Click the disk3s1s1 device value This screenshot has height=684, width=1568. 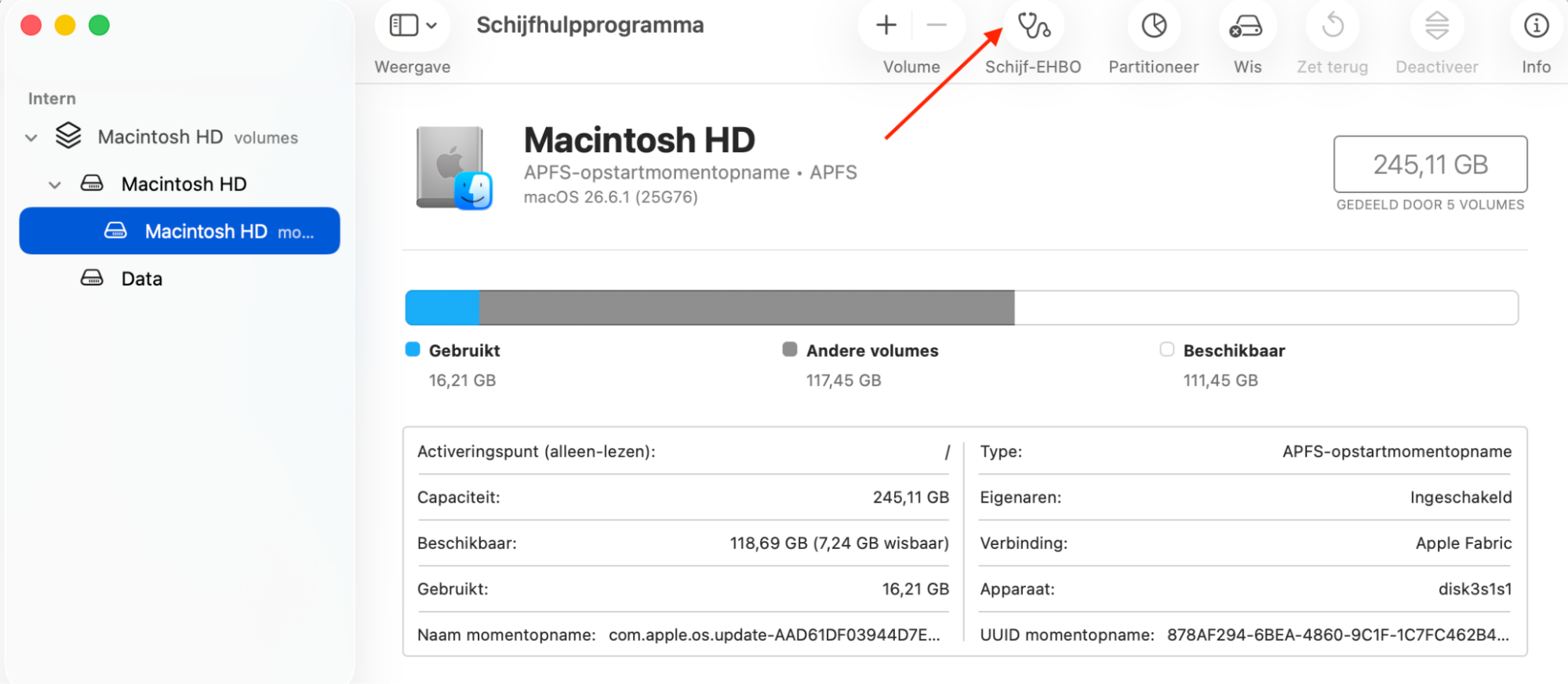tap(1475, 589)
